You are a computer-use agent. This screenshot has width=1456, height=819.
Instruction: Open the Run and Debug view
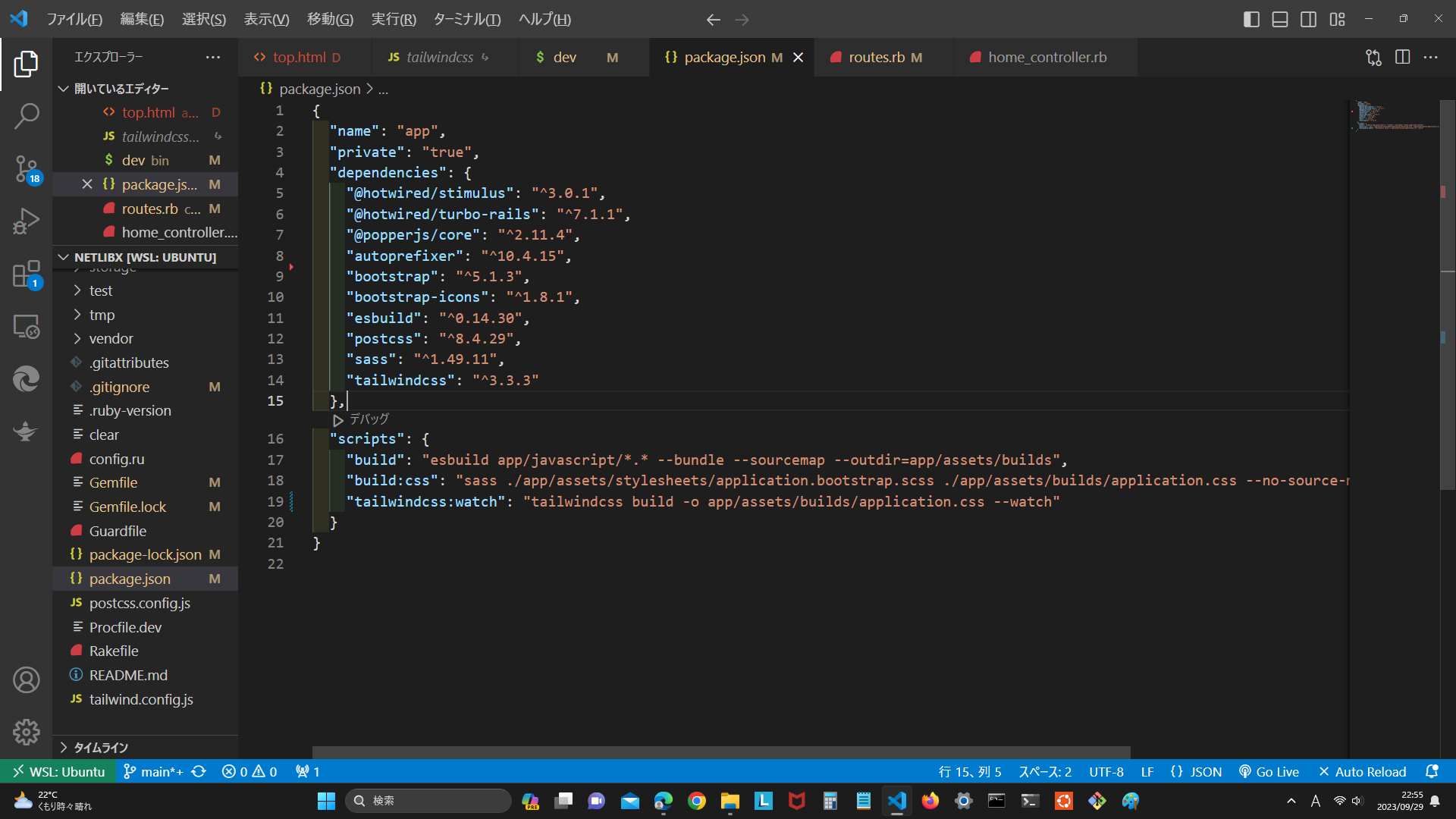point(26,221)
